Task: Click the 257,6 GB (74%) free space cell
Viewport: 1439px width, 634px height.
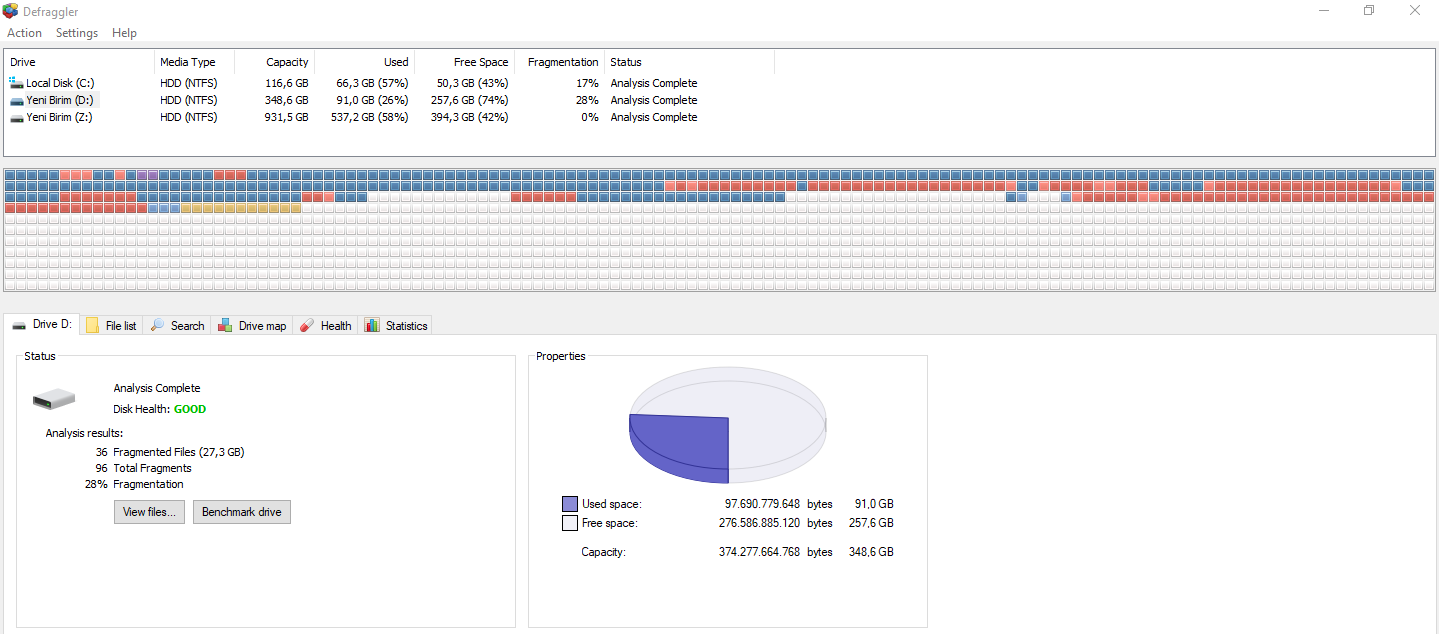Action: point(469,100)
